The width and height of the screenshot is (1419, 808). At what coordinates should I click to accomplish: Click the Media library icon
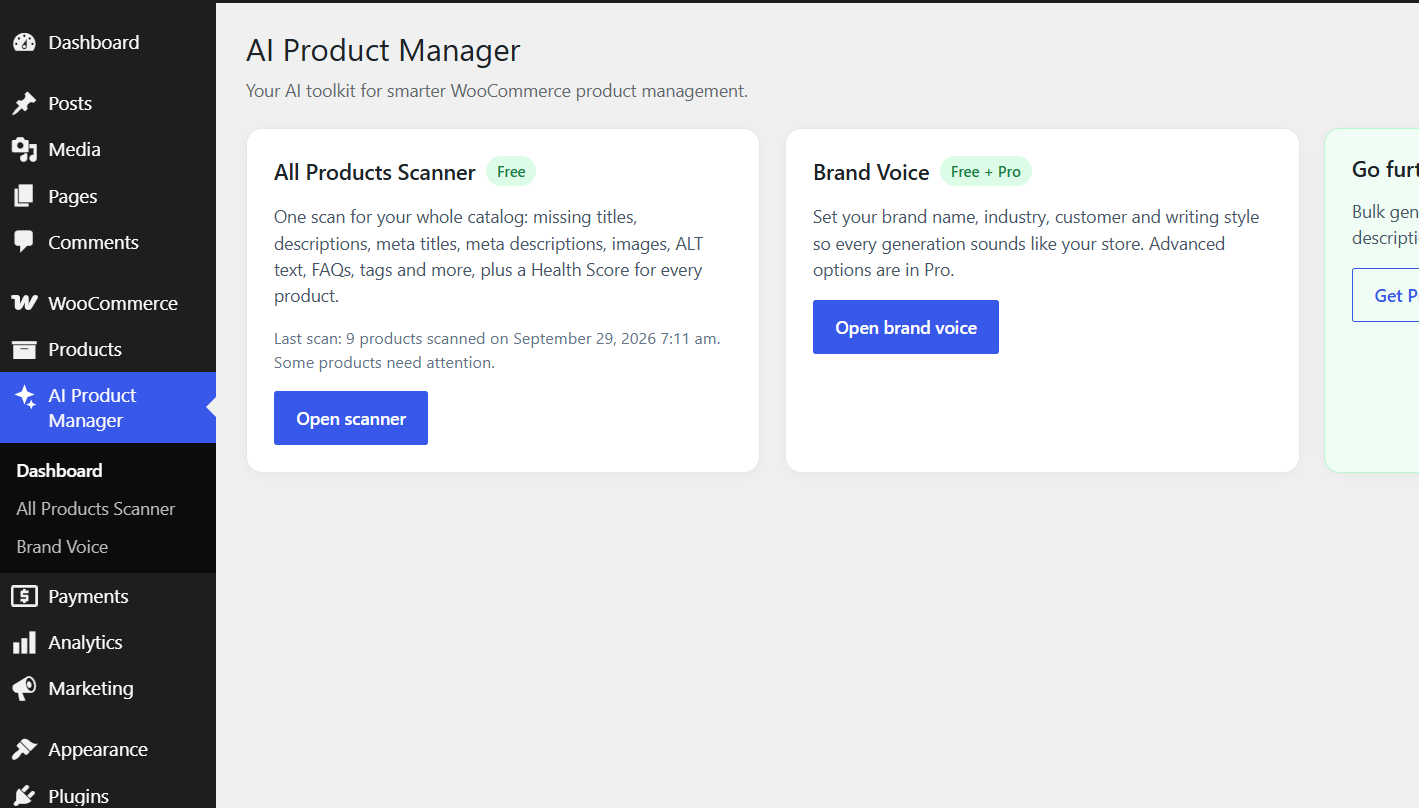pyautogui.click(x=24, y=150)
